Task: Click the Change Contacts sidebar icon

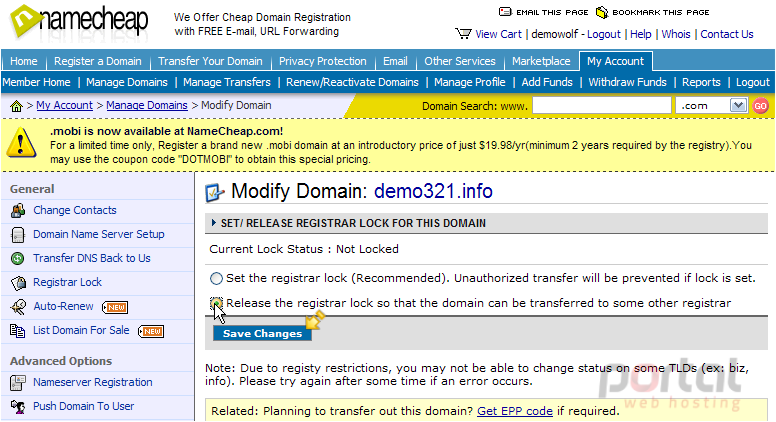Action: [18, 211]
